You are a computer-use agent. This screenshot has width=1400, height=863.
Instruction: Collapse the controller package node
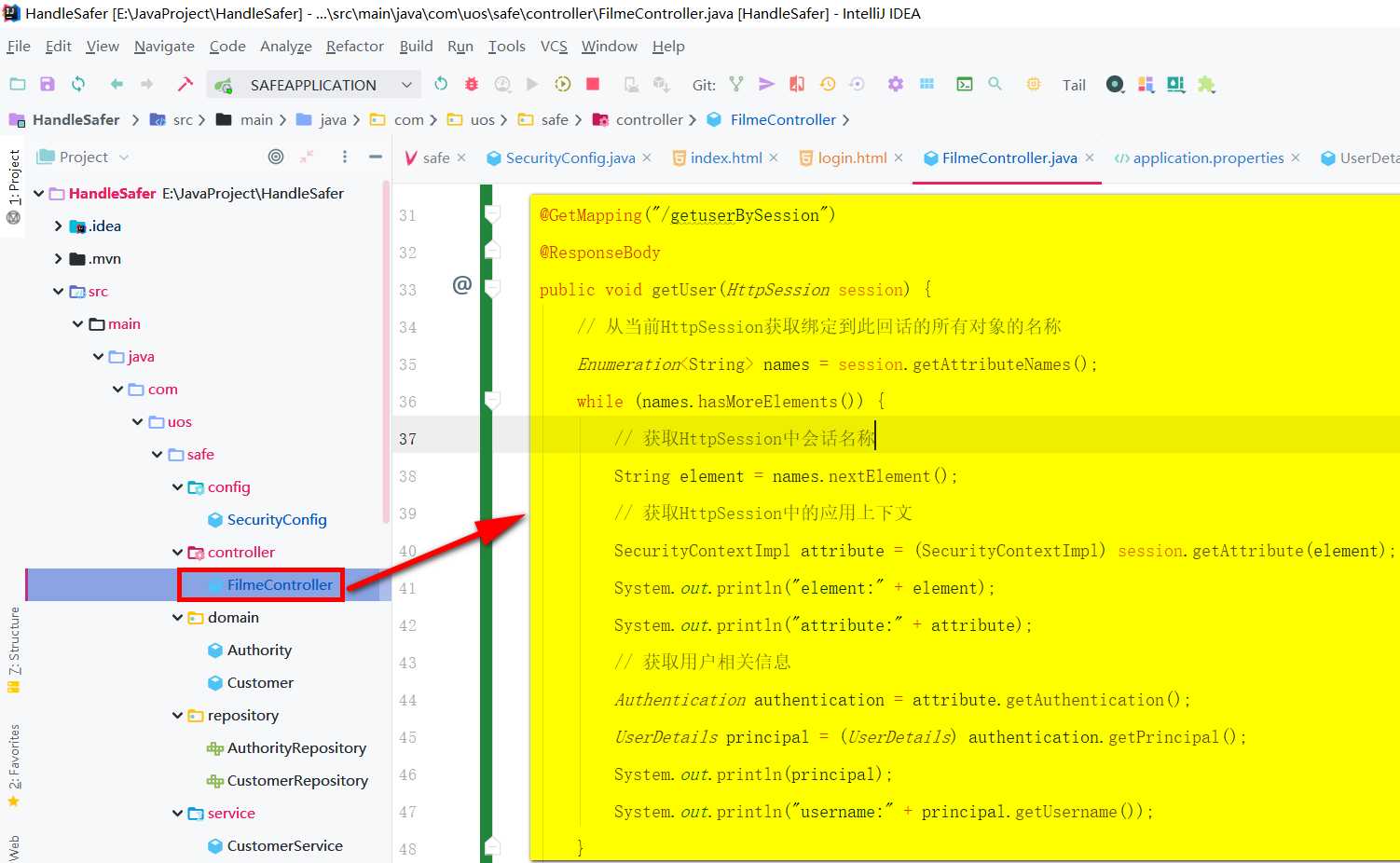pyautogui.click(x=177, y=552)
